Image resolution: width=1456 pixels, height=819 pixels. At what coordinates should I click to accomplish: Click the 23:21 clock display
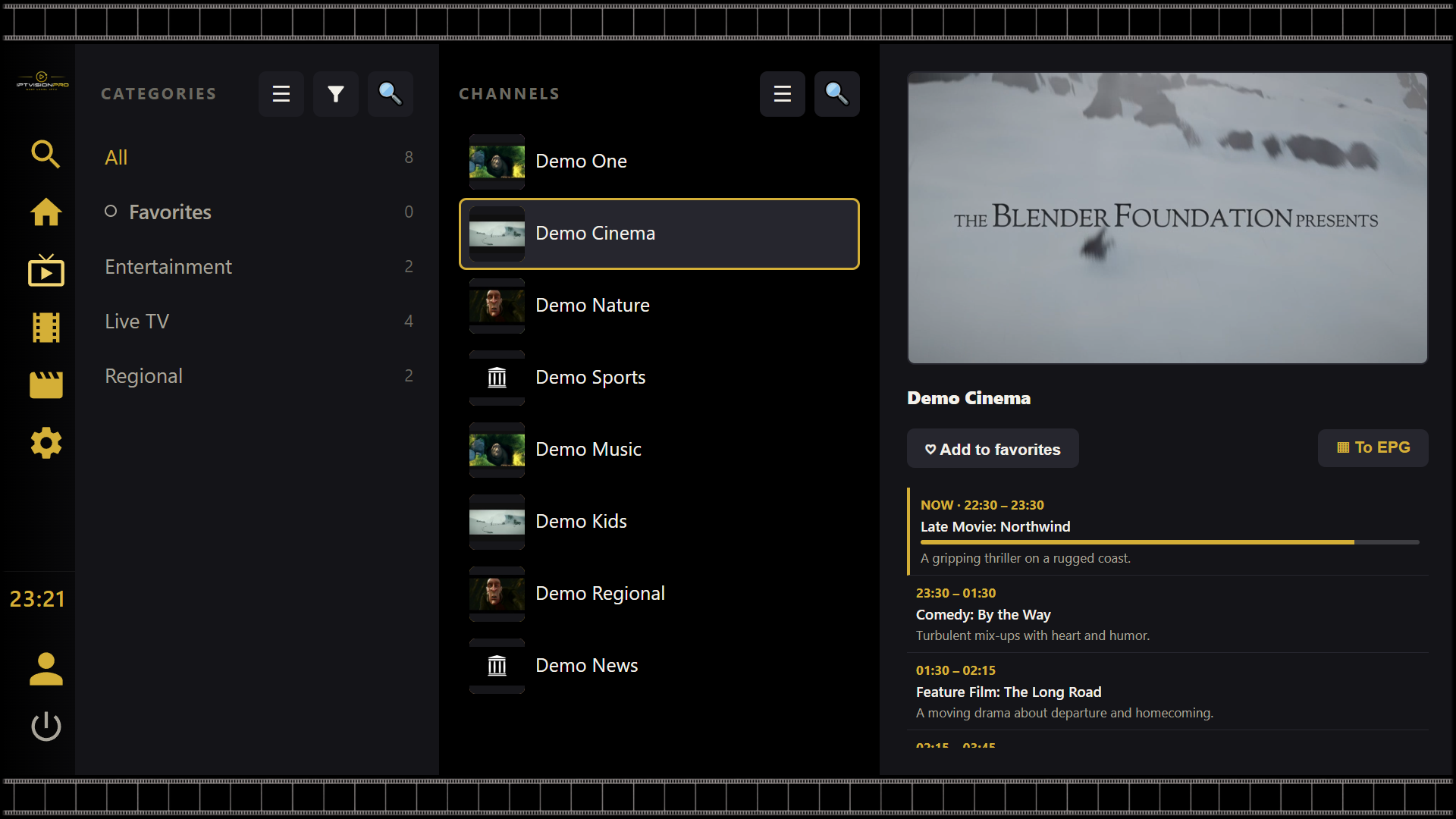38,599
